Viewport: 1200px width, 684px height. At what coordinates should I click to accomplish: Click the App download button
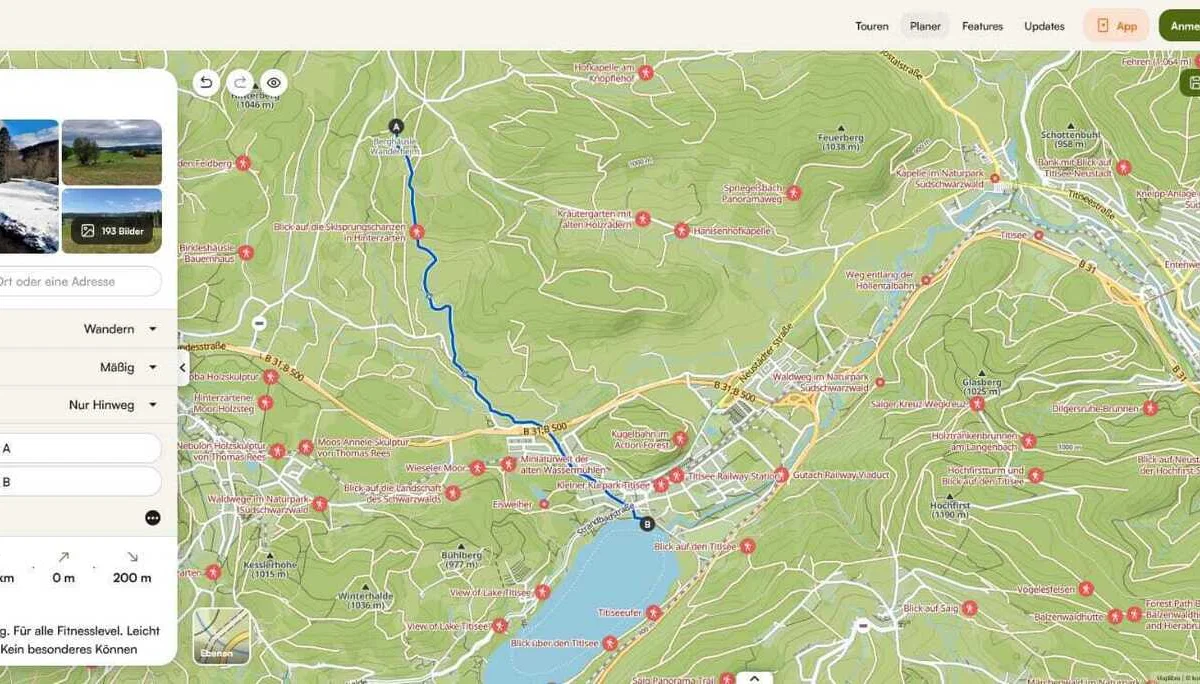click(1116, 26)
